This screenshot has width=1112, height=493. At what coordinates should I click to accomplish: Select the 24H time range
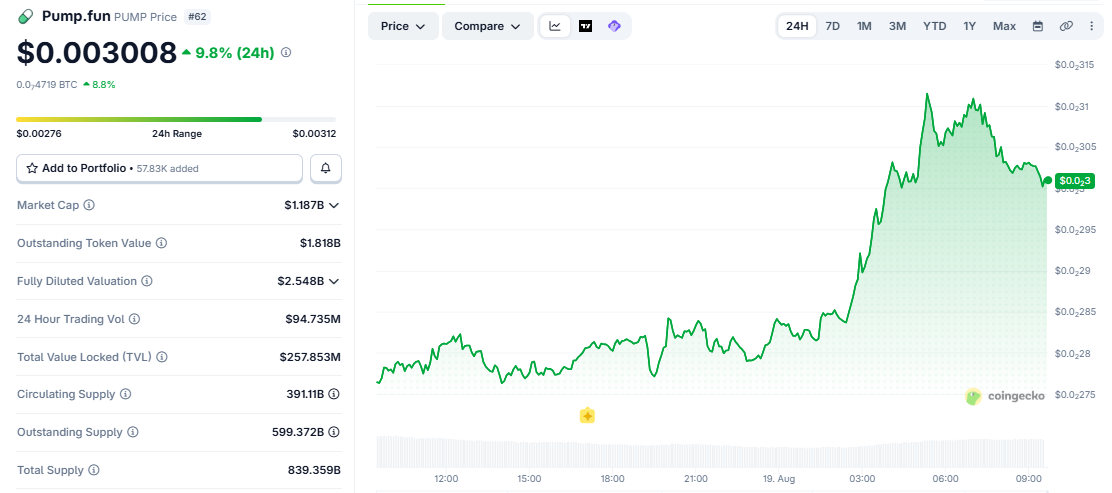(x=797, y=26)
